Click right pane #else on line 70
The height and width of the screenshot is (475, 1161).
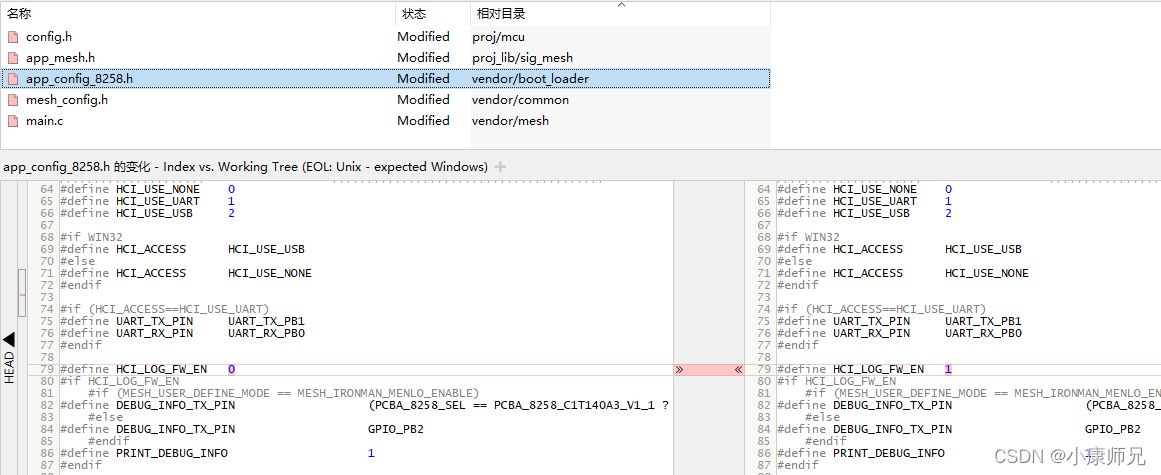tap(794, 261)
